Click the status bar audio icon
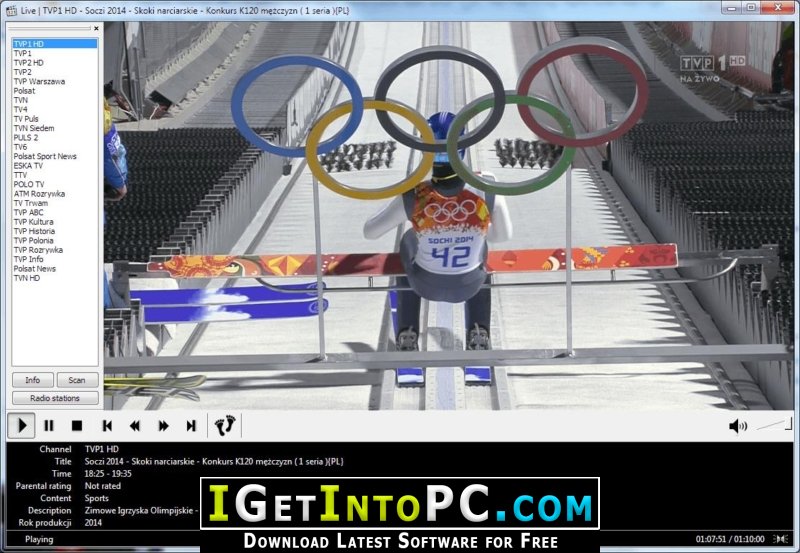Viewport: 800px width, 553px height. [781, 539]
